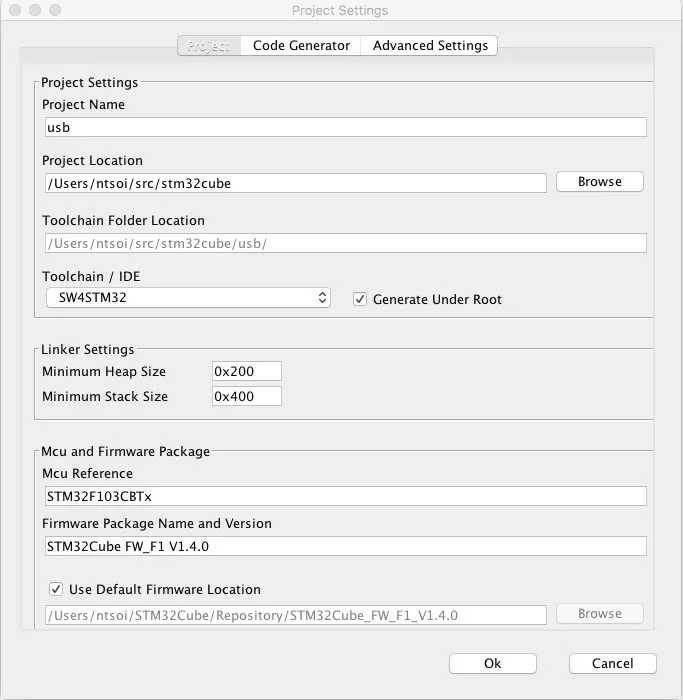Browse for the project location
Screen dimensions: 683x700
click(x=599, y=182)
